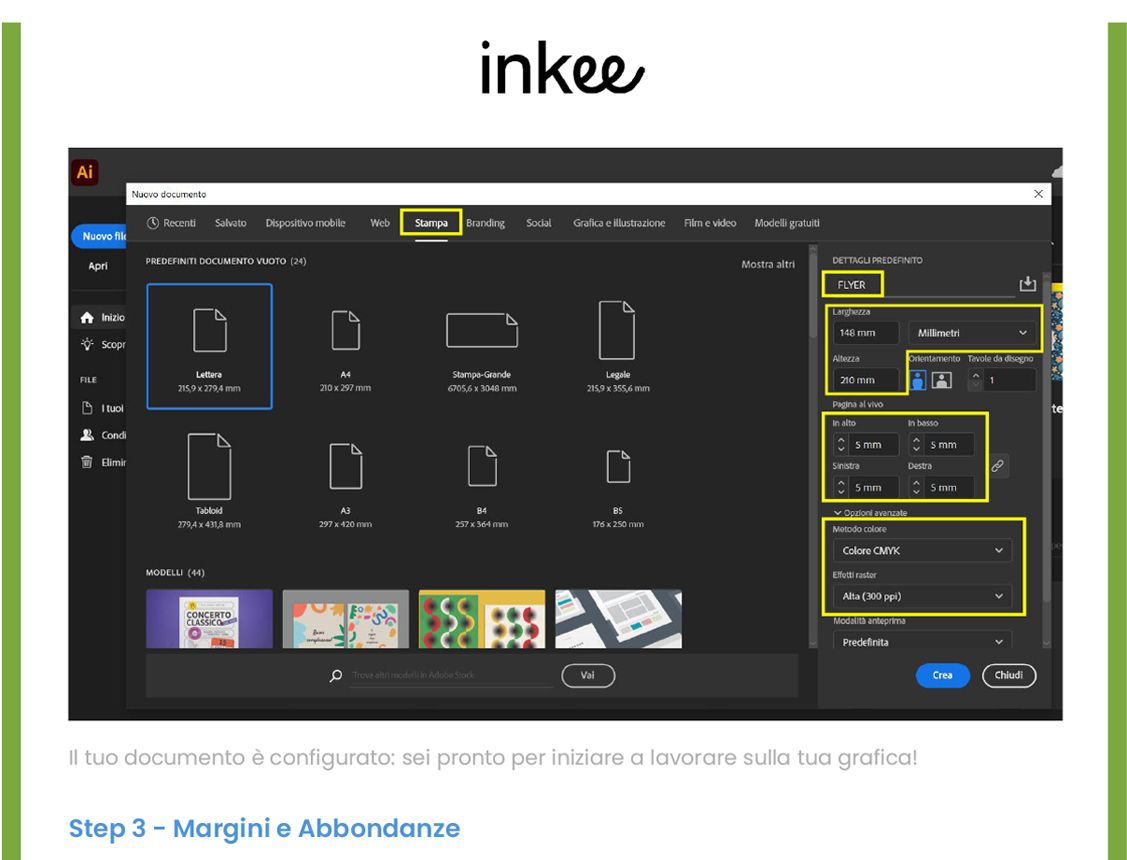This screenshot has height=860, width=1127.
Task: Click the Chiudi button
Action: point(1008,675)
